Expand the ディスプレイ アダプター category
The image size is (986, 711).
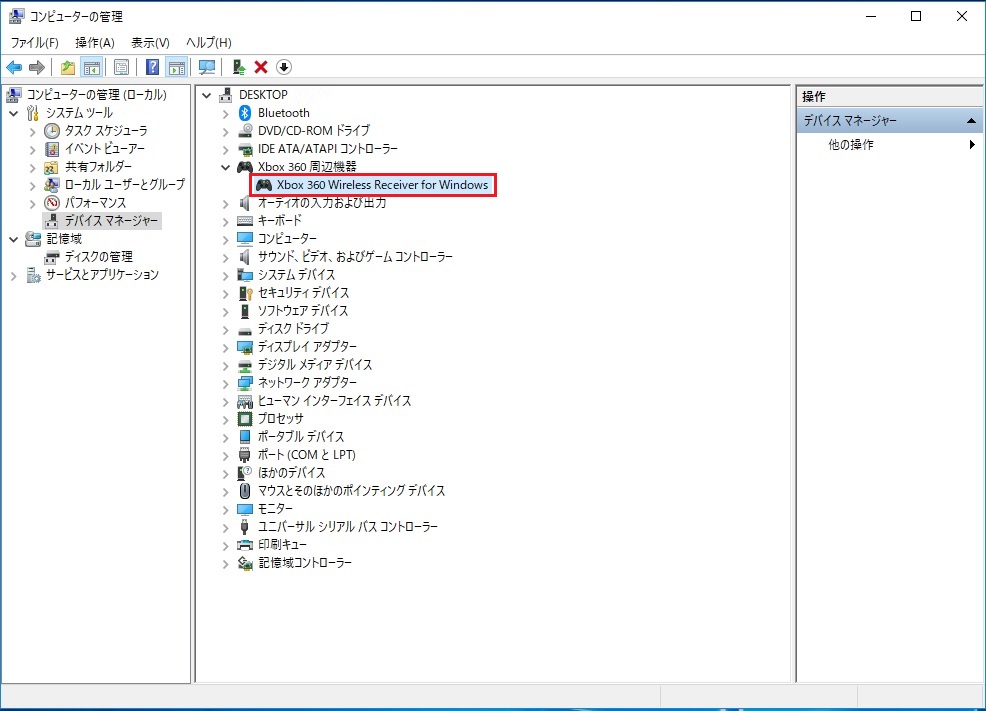[x=225, y=348]
